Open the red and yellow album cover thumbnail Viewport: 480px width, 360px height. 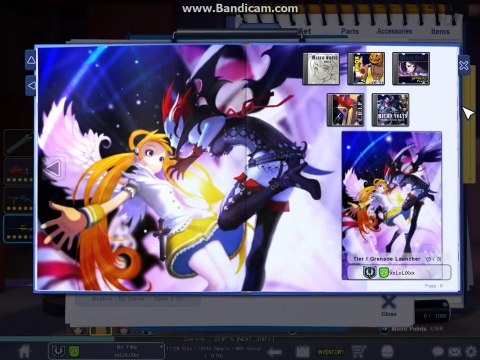[x=345, y=110]
